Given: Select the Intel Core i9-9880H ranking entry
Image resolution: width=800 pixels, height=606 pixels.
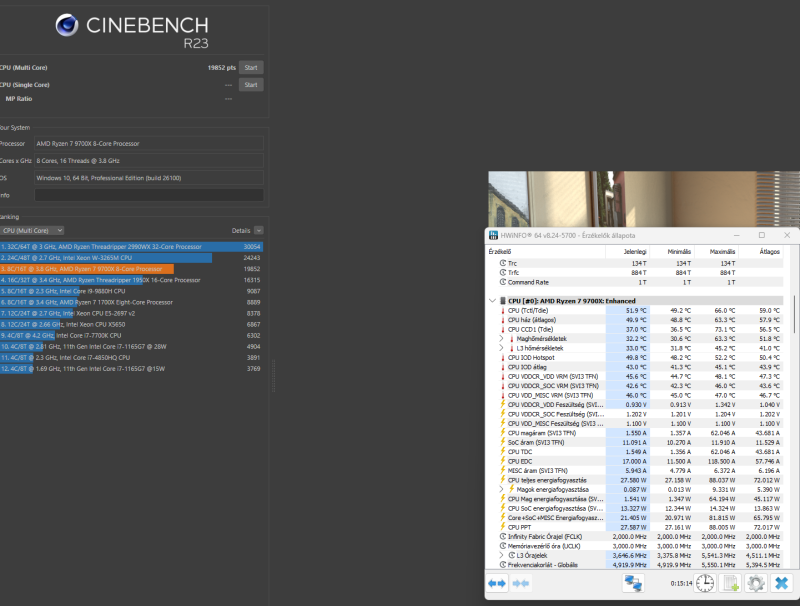Looking at the screenshot, I should [132, 291].
